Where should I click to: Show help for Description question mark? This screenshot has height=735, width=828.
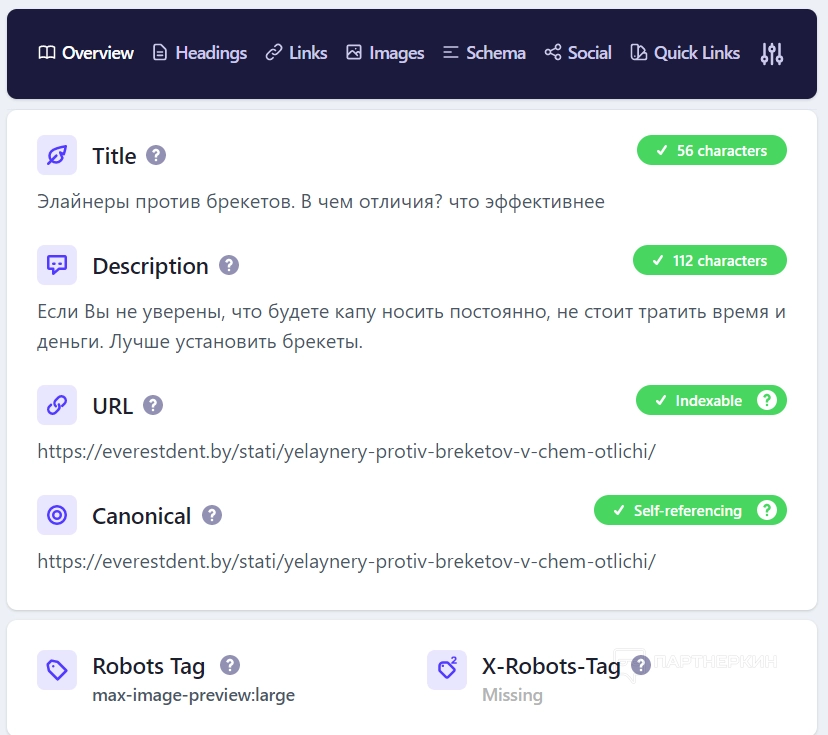point(229,265)
